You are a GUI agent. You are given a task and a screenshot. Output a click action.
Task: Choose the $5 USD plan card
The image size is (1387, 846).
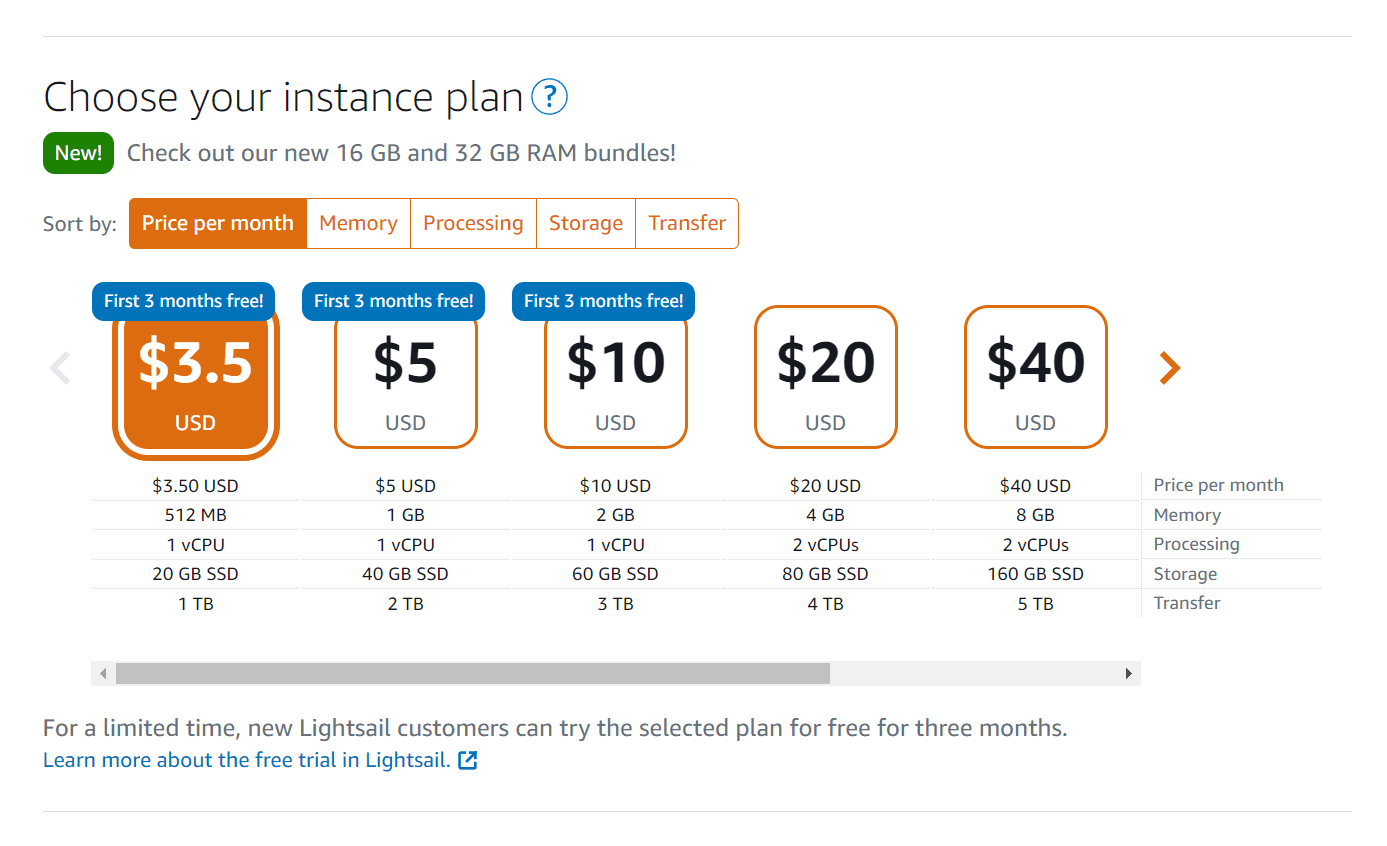[405, 380]
